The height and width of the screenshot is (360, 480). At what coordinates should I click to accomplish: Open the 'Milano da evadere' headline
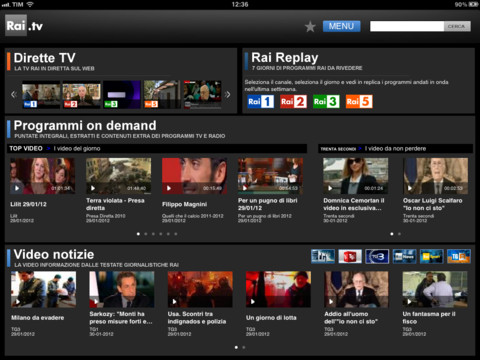click(38, 318)
